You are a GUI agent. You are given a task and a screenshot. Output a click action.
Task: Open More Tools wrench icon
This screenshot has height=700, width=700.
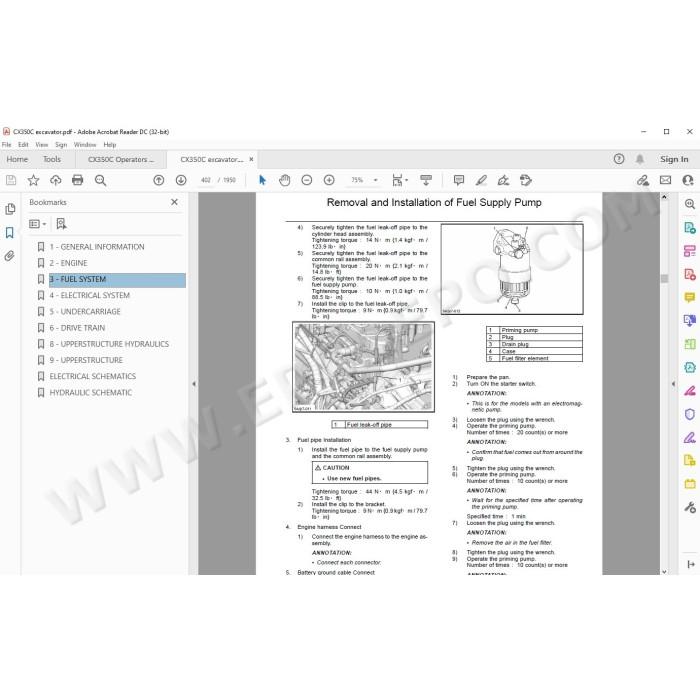pos(690,507)
